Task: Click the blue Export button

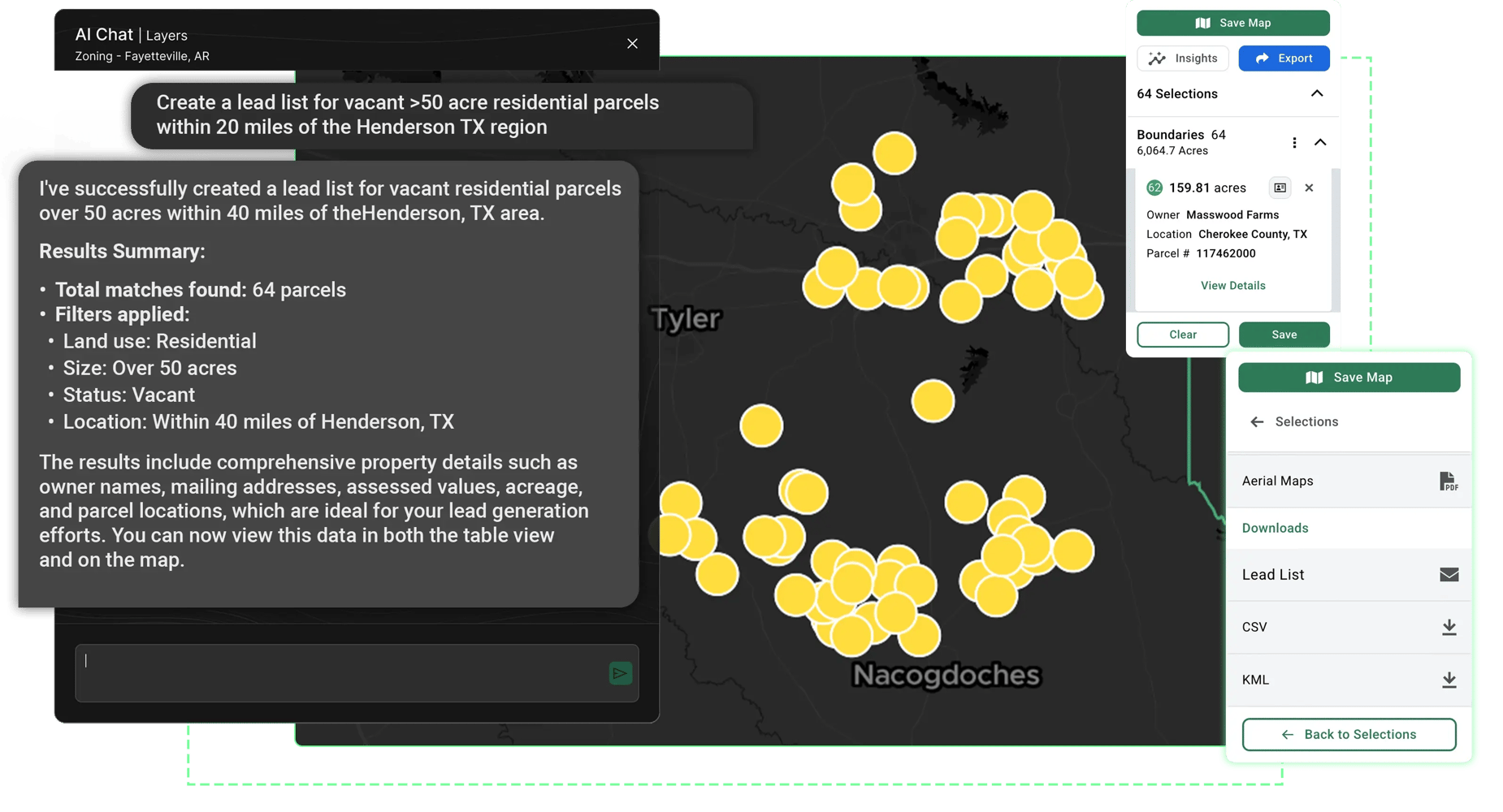Action: 1284,58
